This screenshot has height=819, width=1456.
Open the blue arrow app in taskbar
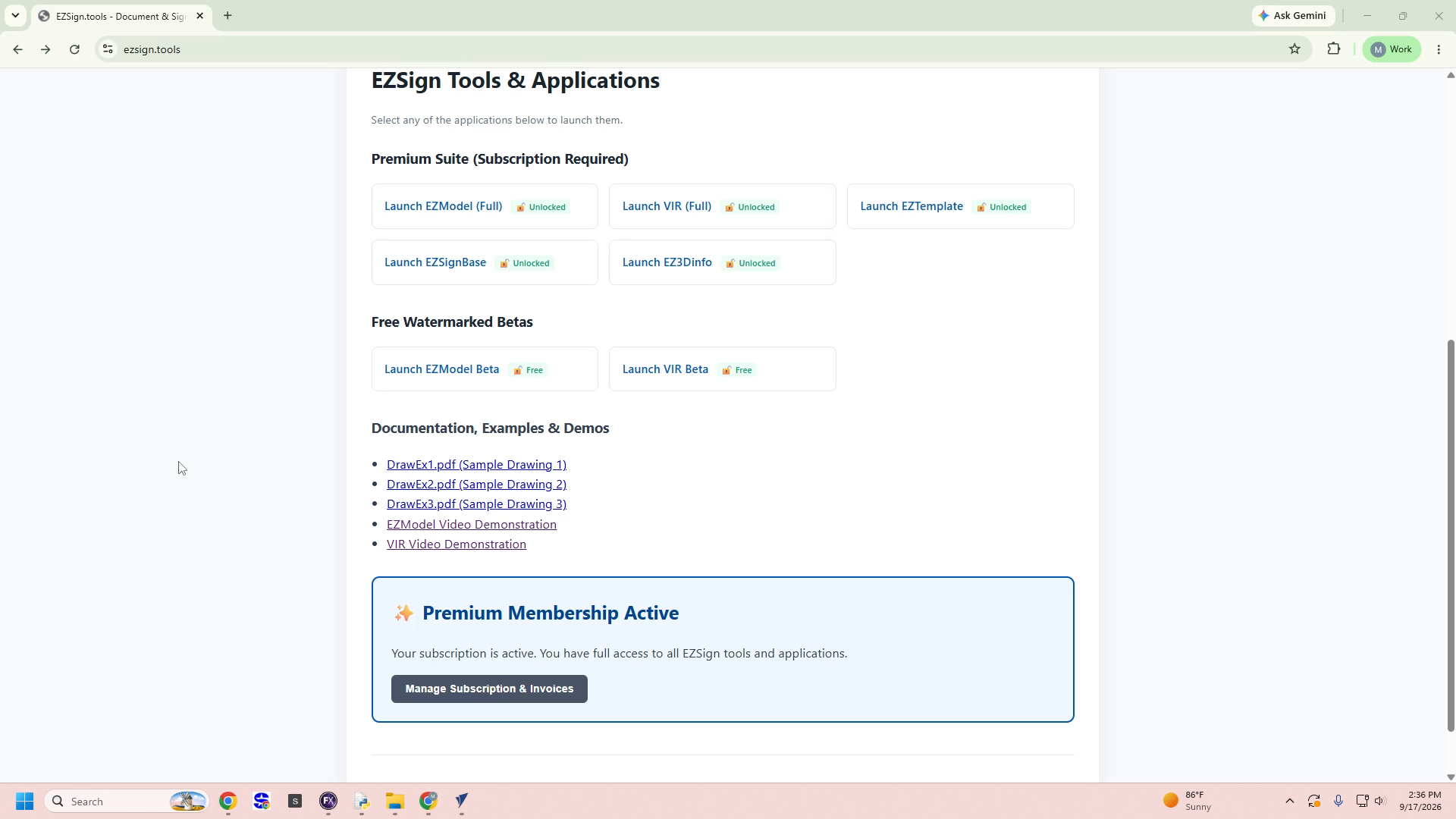(x=462, y=802)
